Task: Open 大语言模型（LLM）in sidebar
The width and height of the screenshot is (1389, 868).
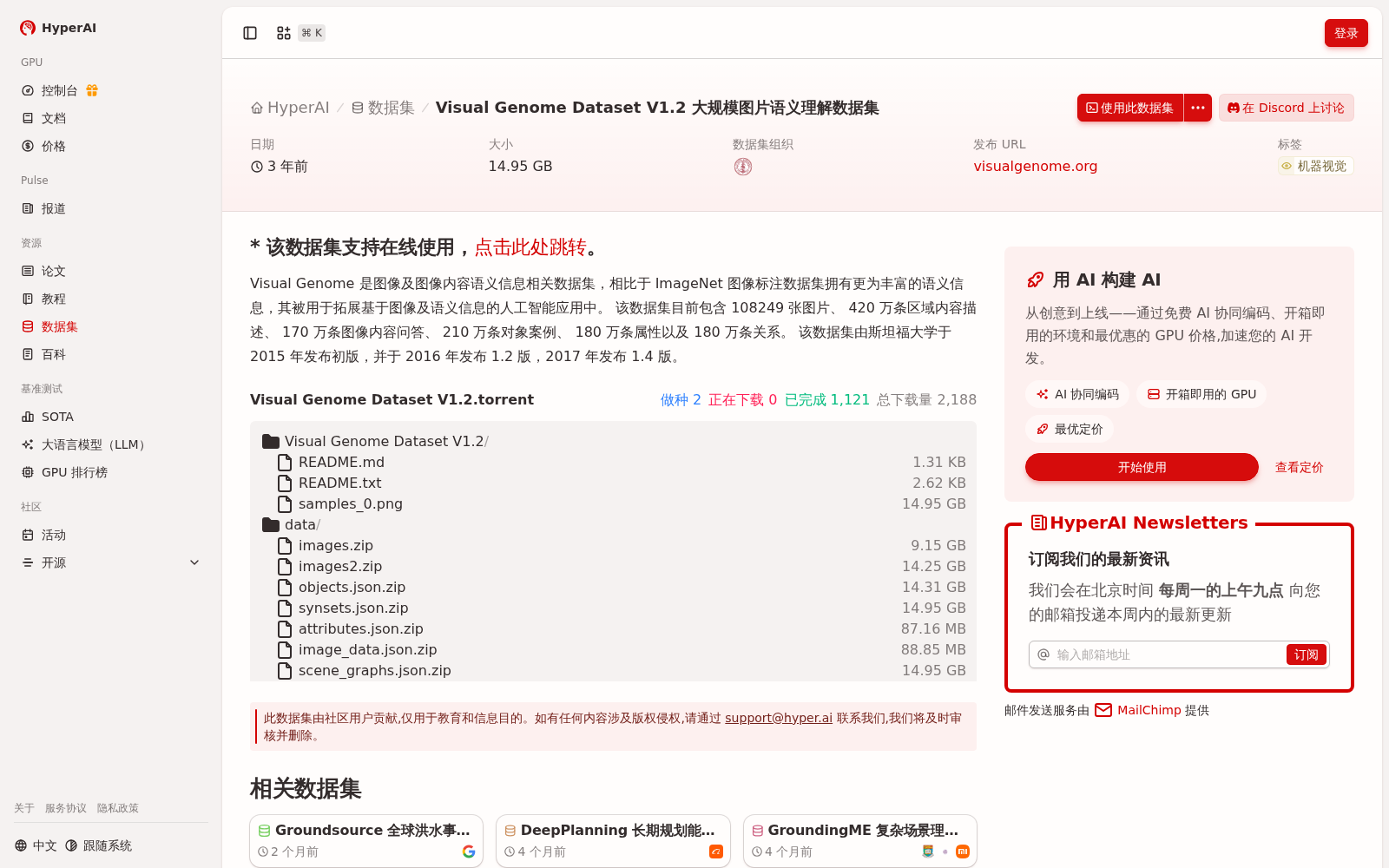Action: pyautogui.click(x=83, y=444)
